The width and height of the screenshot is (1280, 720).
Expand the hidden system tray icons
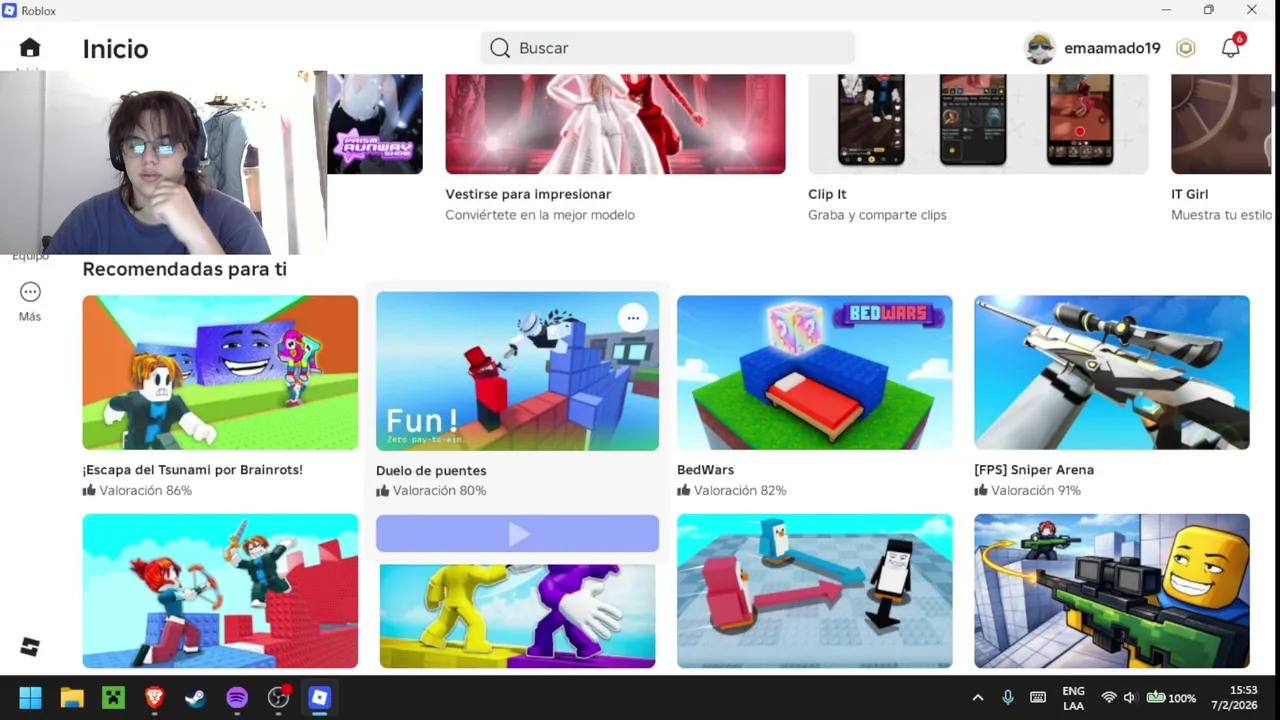point(978,698)
